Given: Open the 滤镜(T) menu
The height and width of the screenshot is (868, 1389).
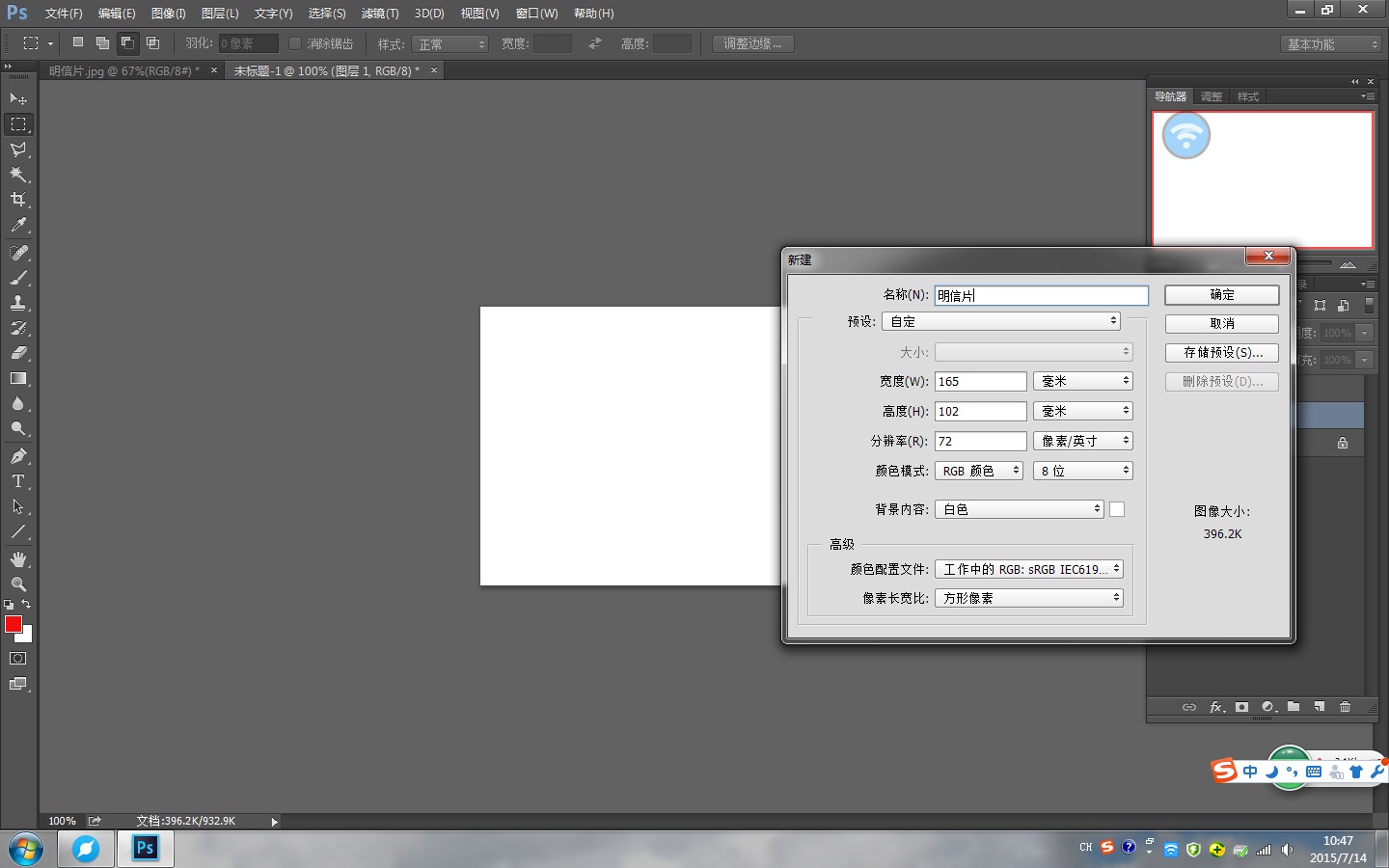Looking at the screenshot, I should (380, 14).
